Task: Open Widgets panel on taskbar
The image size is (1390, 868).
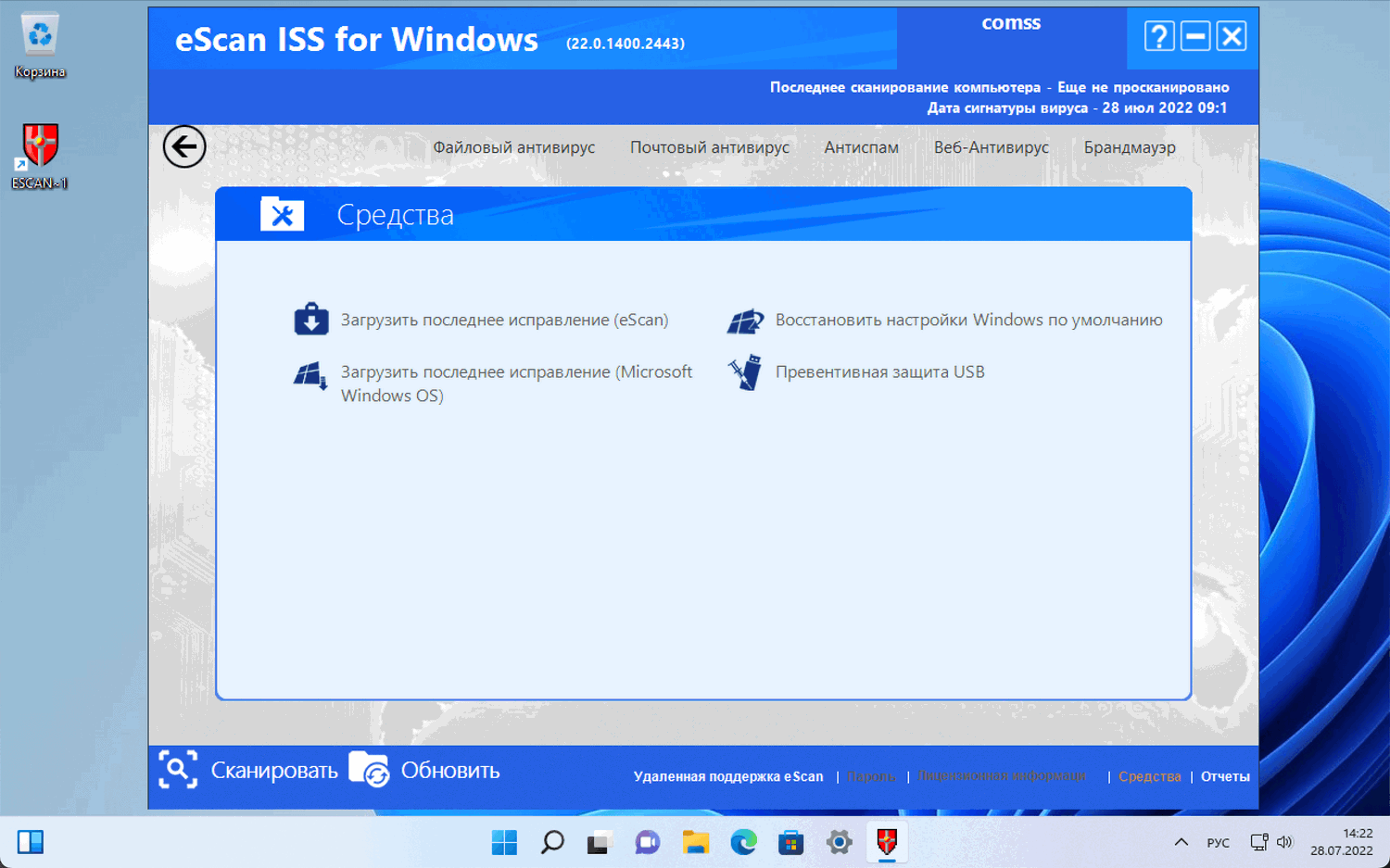Action: (x=31, y=842)
